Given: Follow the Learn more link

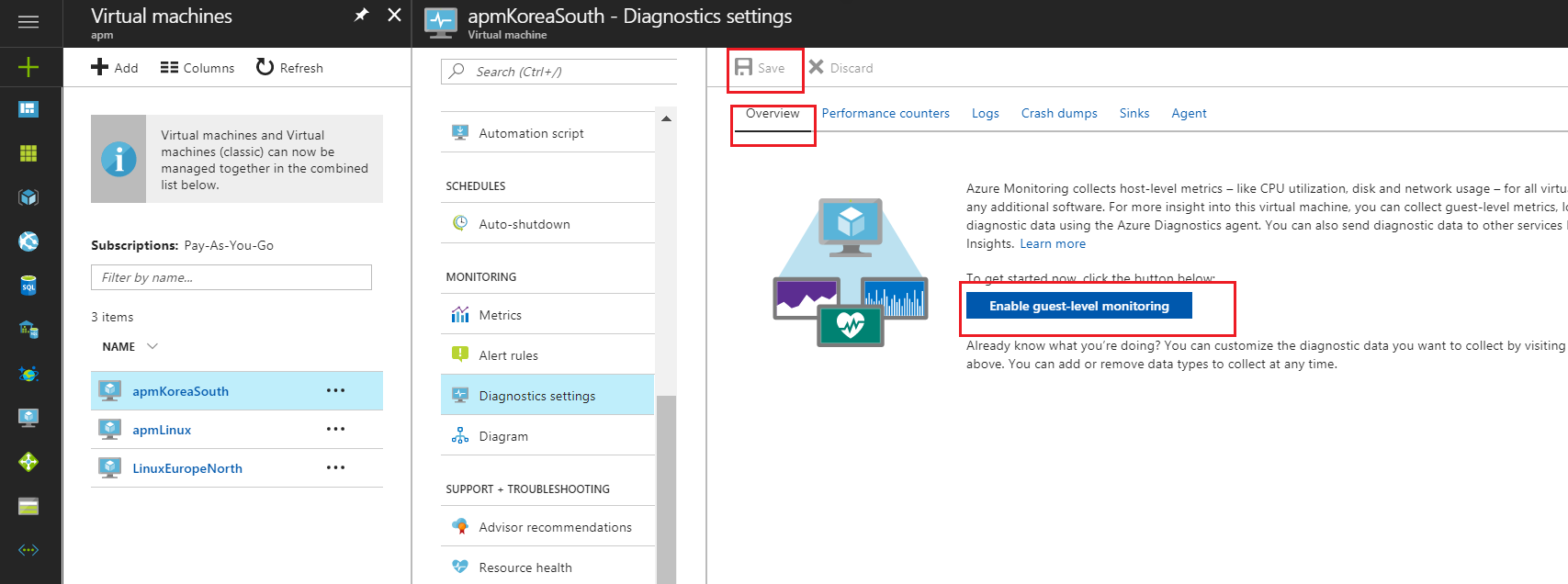Looking at the screenshot, I should coord(1053,243).
